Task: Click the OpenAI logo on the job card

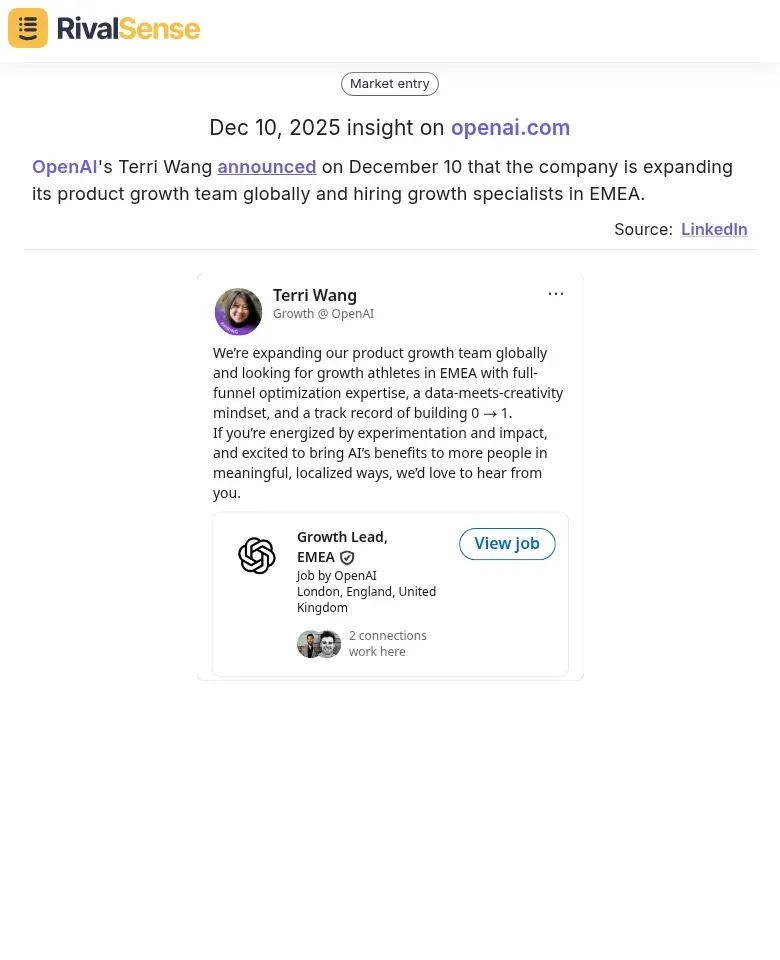Action: coord(257,555)
